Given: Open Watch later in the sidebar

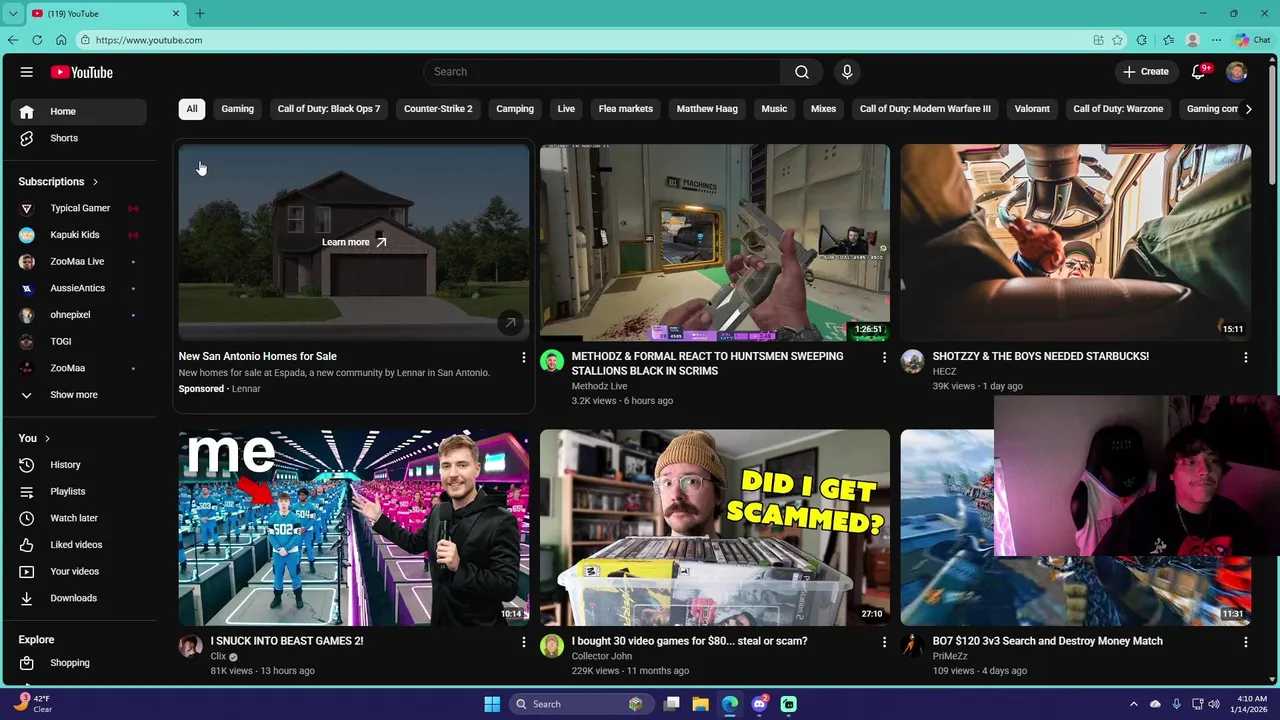Looking at the screenshot, I should (79, 518).
